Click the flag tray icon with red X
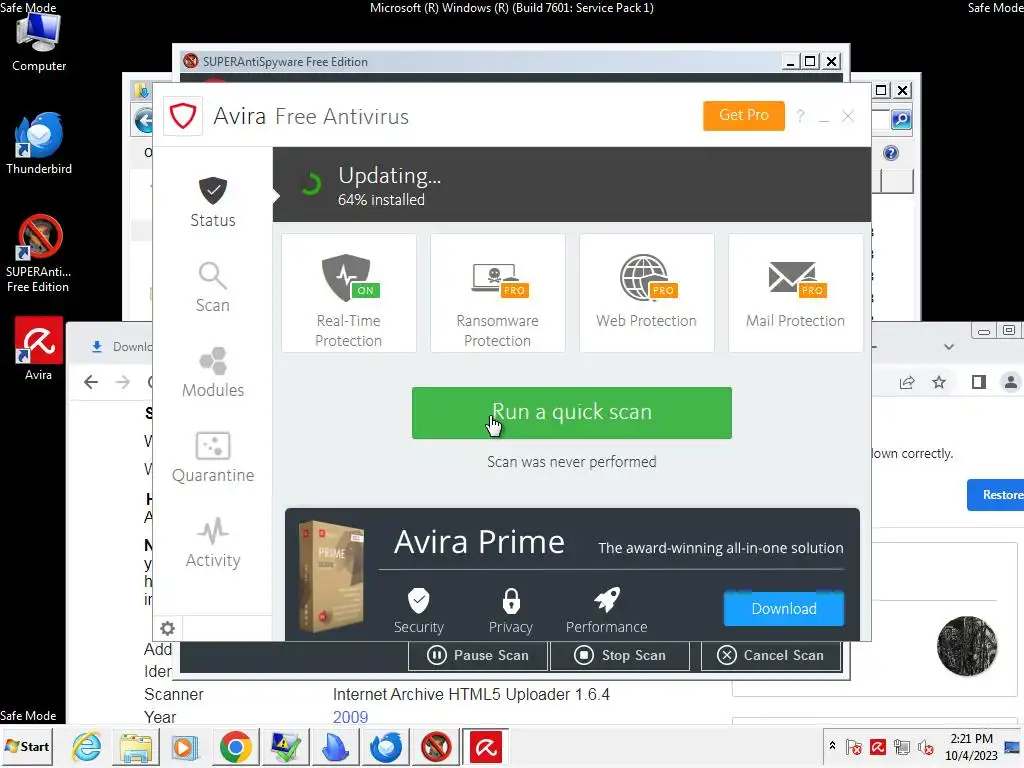Viewport: 1024px width, 768px height. pyautogui.click(x=854, y=746)
